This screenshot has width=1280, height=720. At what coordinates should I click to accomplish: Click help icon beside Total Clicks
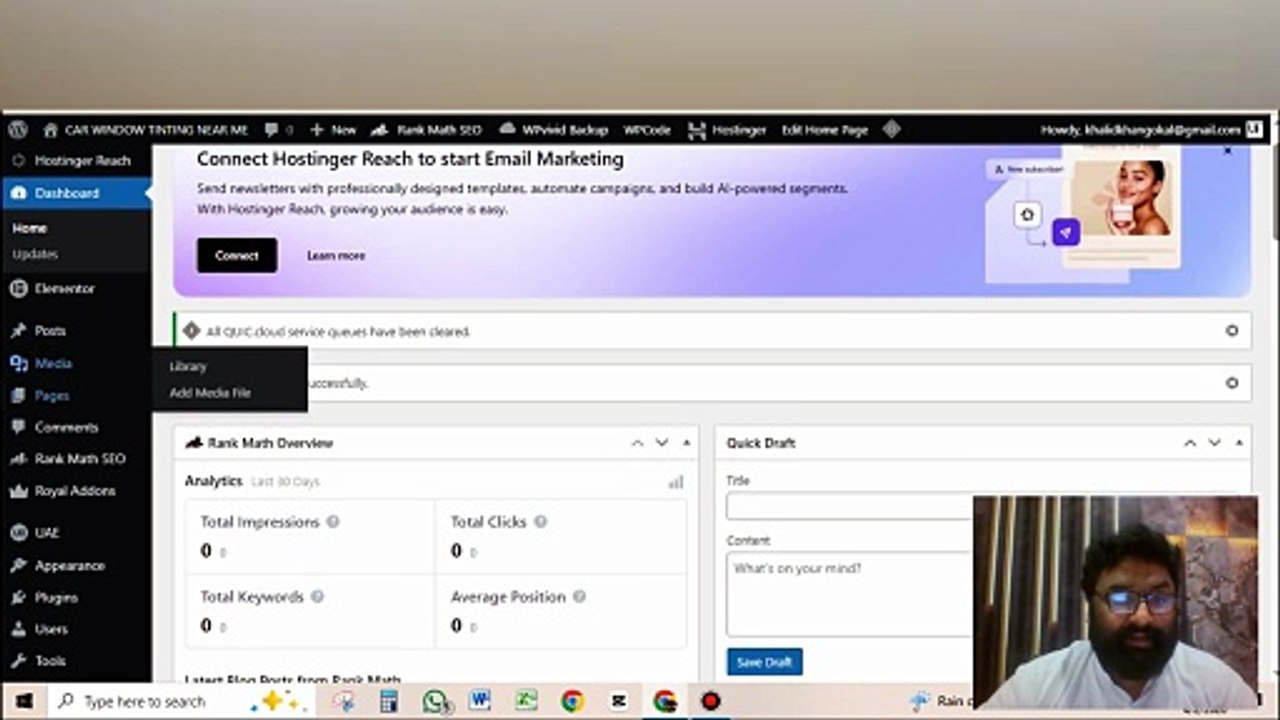coord(540,522)
